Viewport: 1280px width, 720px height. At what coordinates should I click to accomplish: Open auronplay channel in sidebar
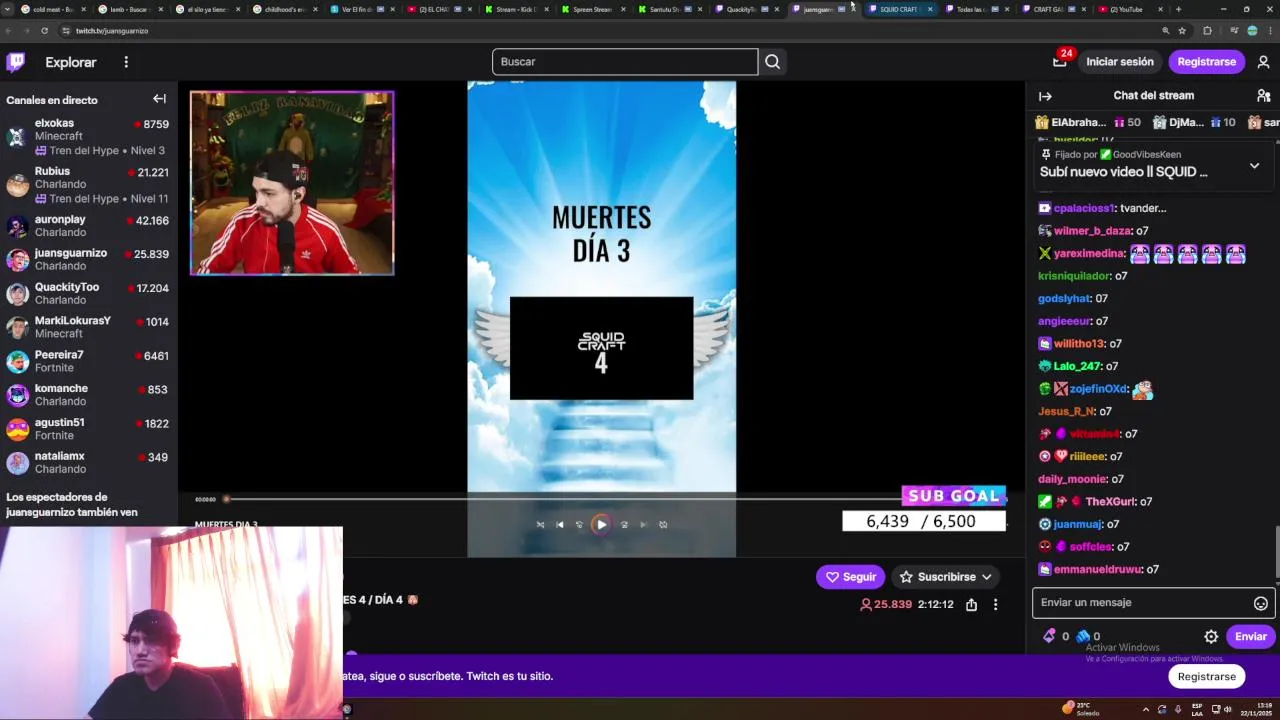pyautogui.click(x=88, y=225)
